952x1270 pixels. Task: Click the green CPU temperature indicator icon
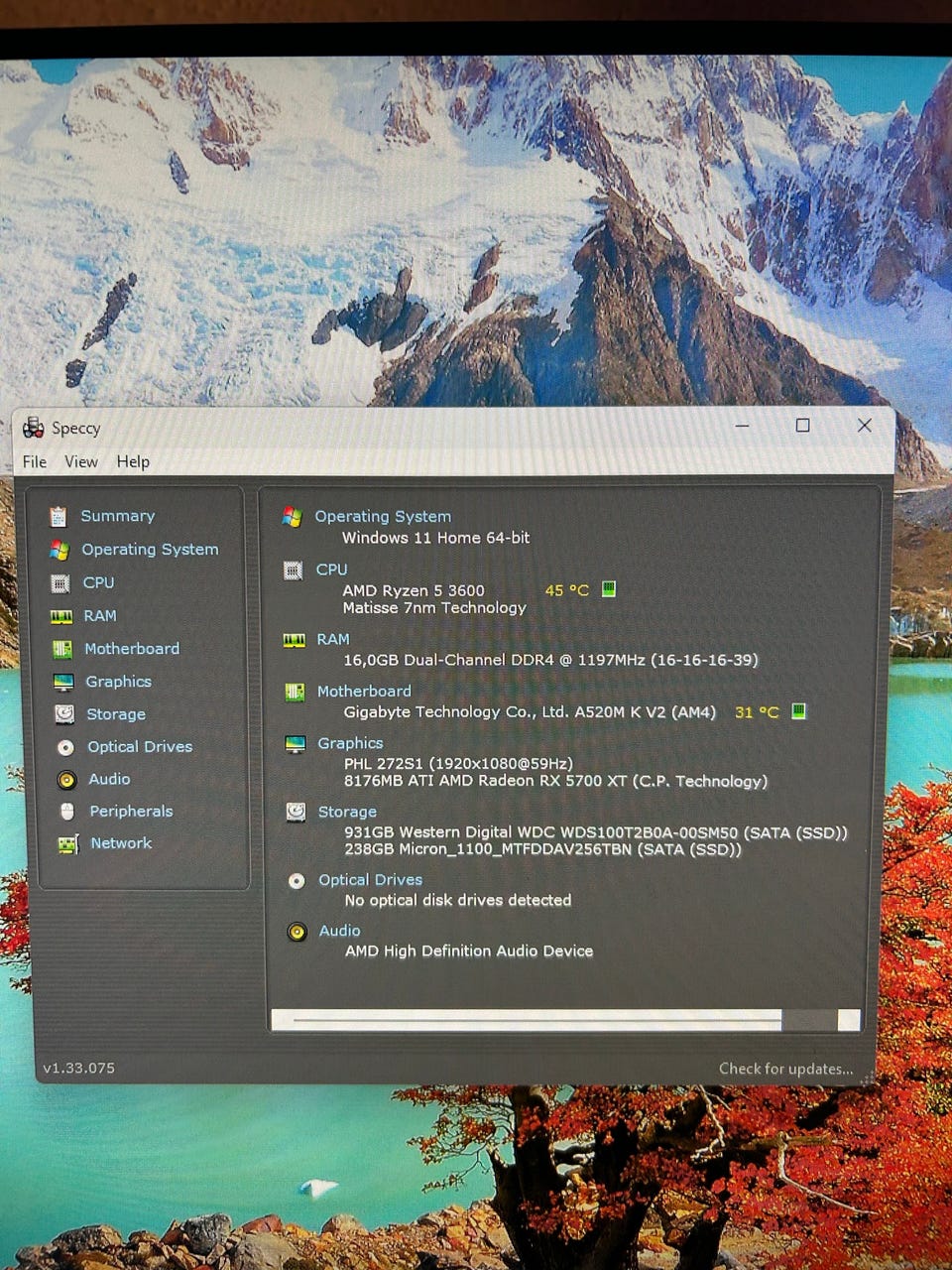pos(609,589)
